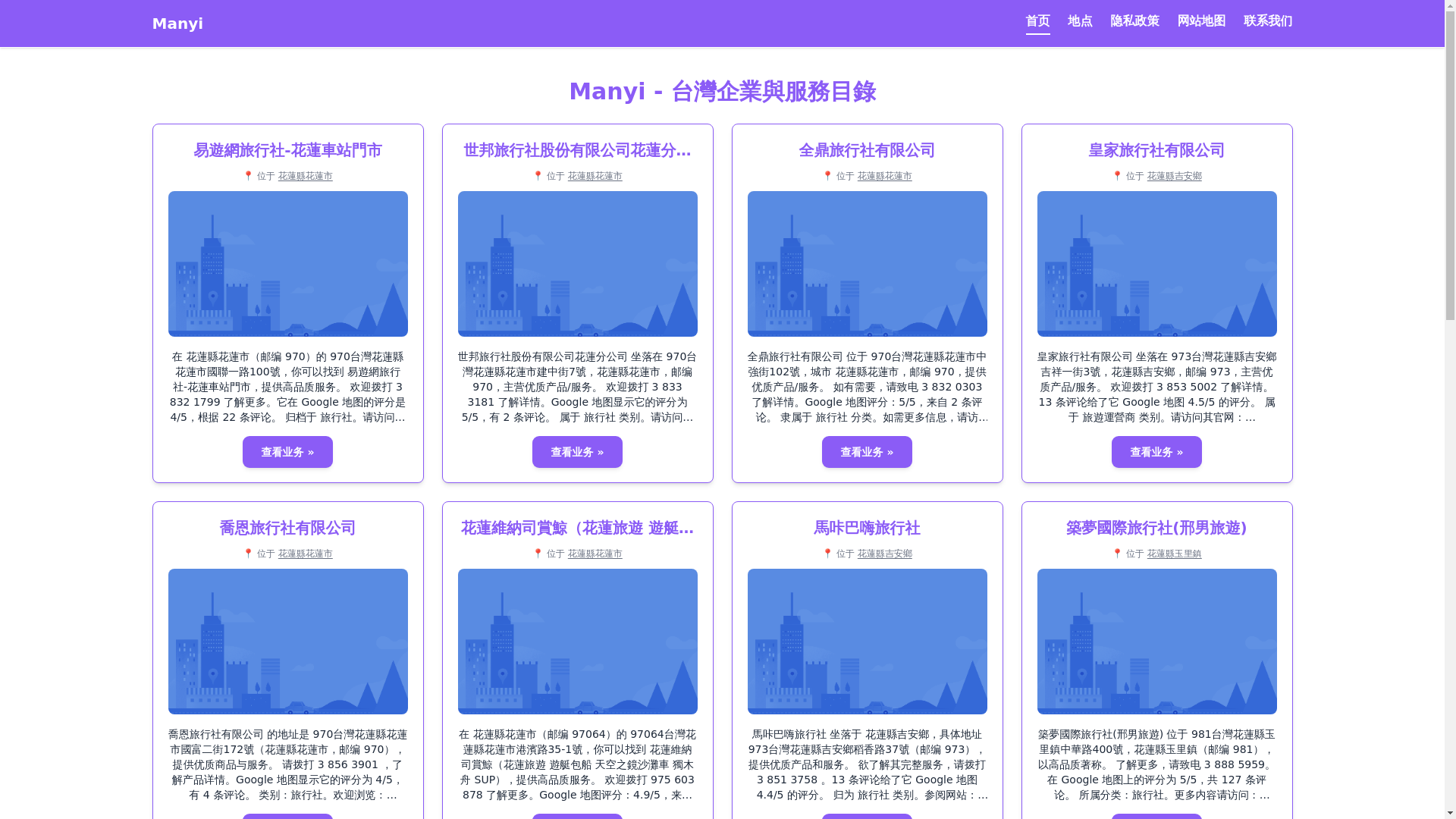The width and height of the screenshot is (1456, 819).
Task: Open 全鼎旅行社有限公司 title link
Action: (x=867, y=150)
